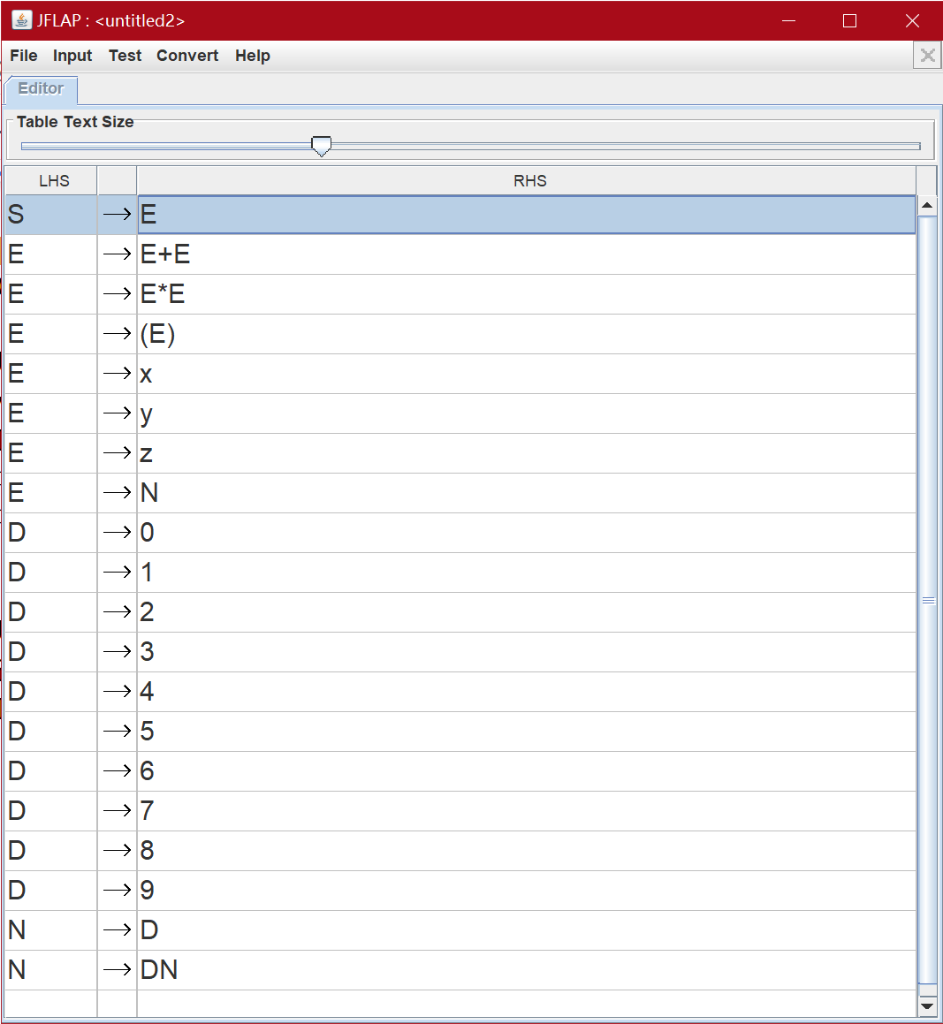Select the RHS cell containing digit 1
The height and width of the screenshot is (1024, 943).
click(x=526, y=573)
